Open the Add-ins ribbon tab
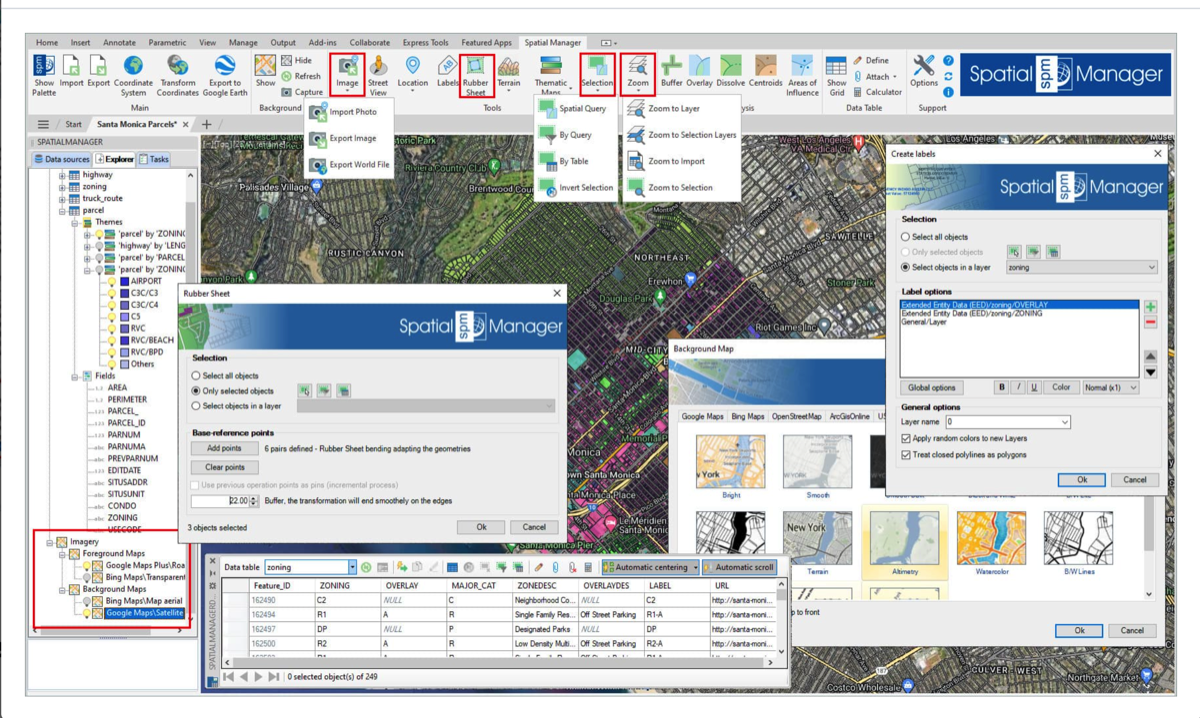The image size is (1200, 718). (322, 43)
